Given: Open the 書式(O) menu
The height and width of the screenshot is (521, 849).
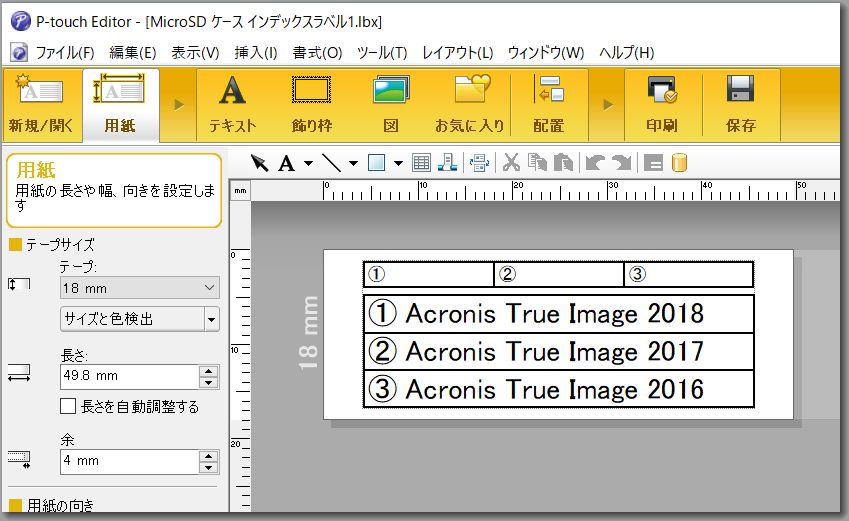Looking at the screenshot, I should click(317, 53).
